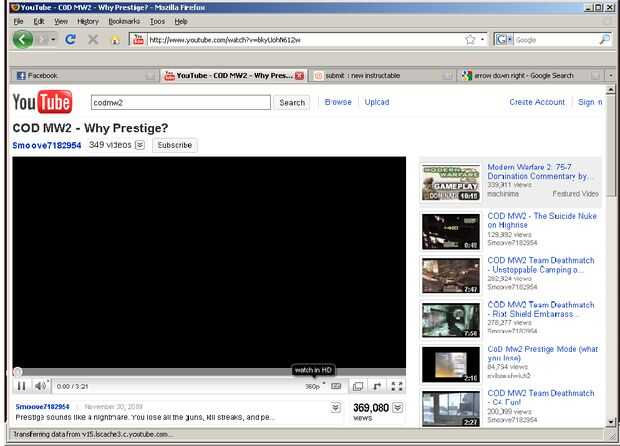Open CoD Mw2 Prestige Mode title link

click(x=542, y=353)
